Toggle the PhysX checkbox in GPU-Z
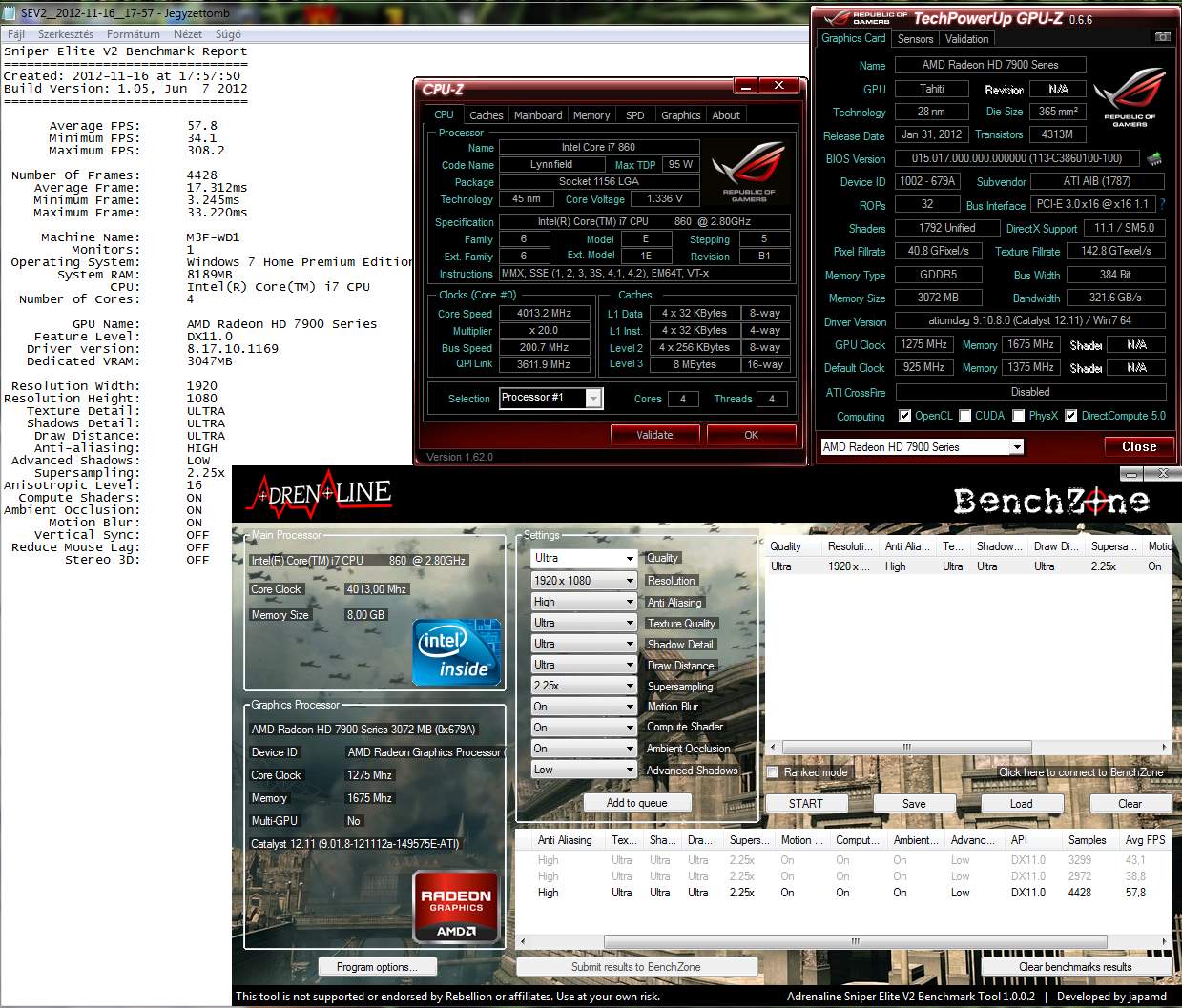The image size is (1182, 1008). point(1019,416)
